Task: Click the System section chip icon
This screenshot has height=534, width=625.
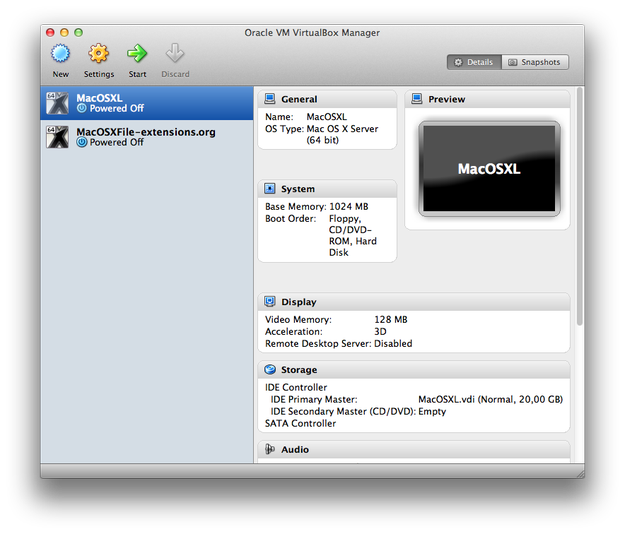Action: click(x=270, y=188)
